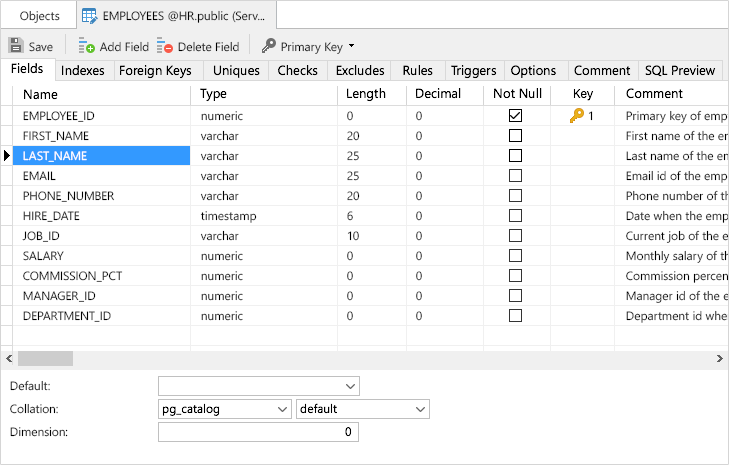This screenshot has width=729, height=465.
Task: Tick Not Null for PHONE_NUMBER
Action: coord(515,195)
